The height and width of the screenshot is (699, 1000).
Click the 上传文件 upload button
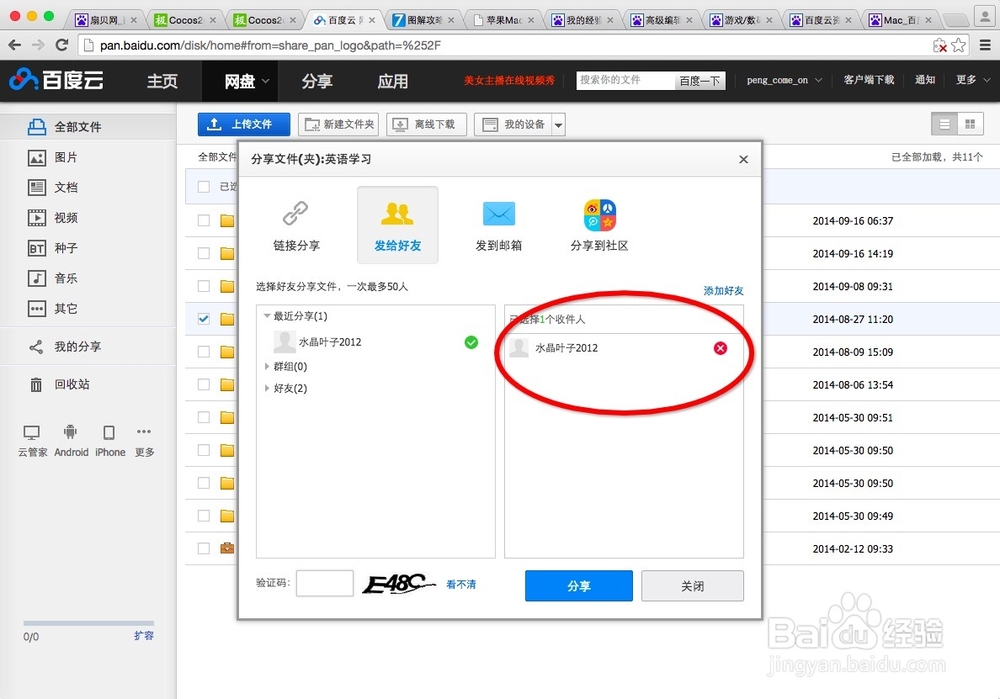pos(244,124)
